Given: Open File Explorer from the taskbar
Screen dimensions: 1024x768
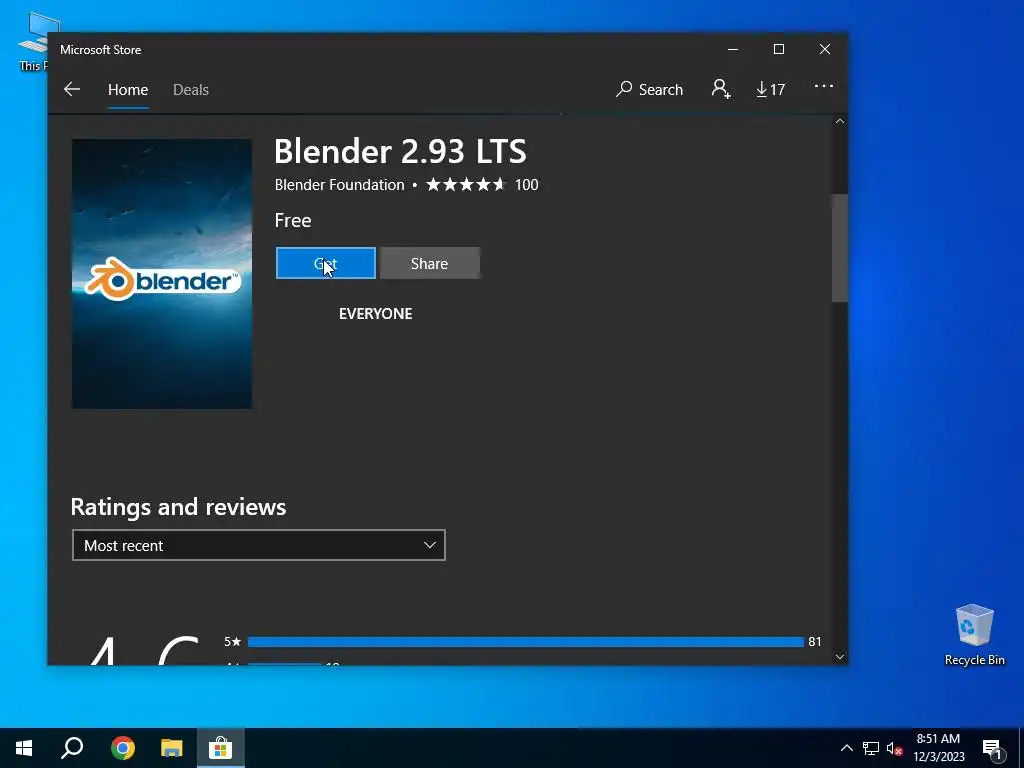Looking at the screenshot, I should tap(172, 748).
